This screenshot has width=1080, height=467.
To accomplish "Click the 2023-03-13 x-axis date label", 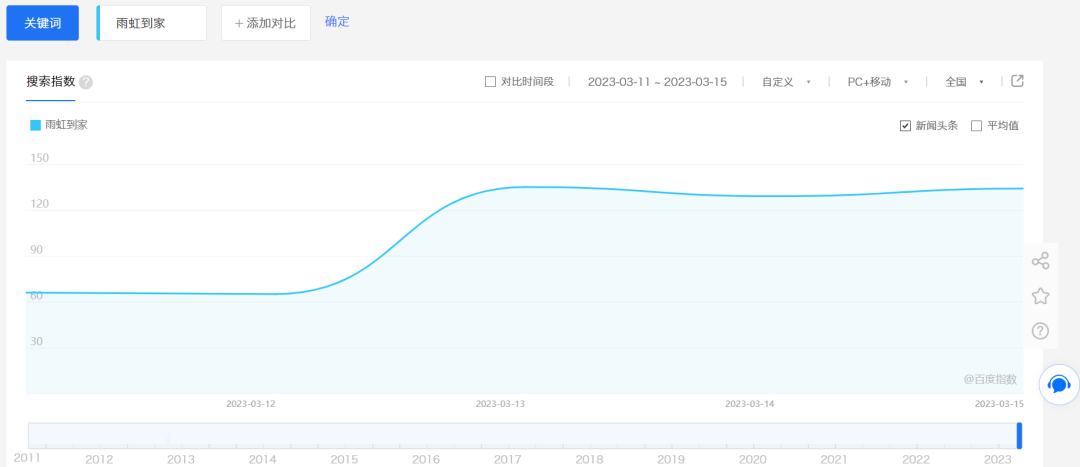I will 500,404.
